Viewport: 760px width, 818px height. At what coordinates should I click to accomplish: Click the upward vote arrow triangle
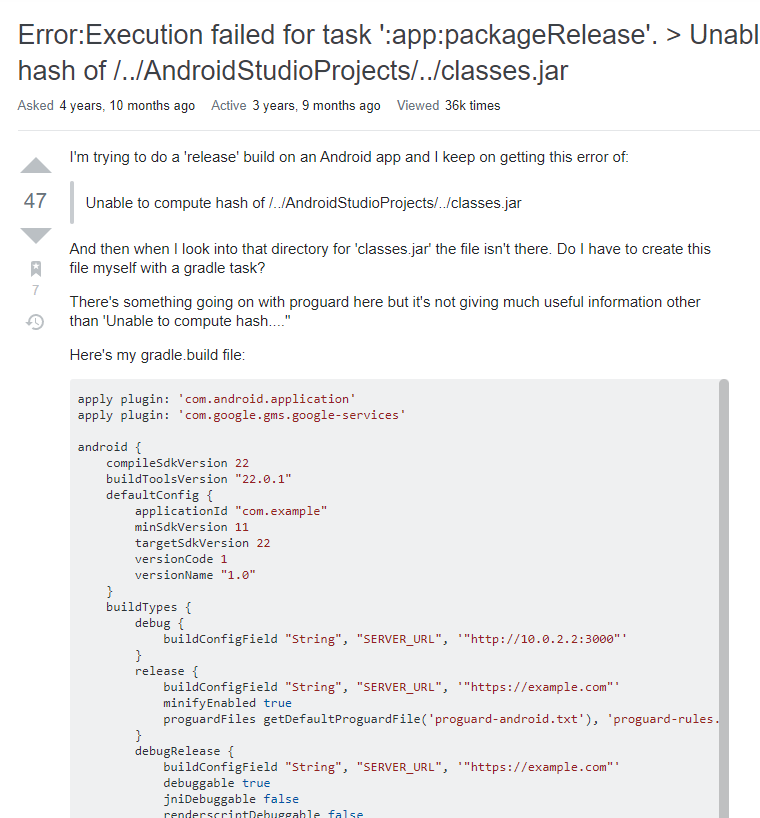(x=35, y=166)
